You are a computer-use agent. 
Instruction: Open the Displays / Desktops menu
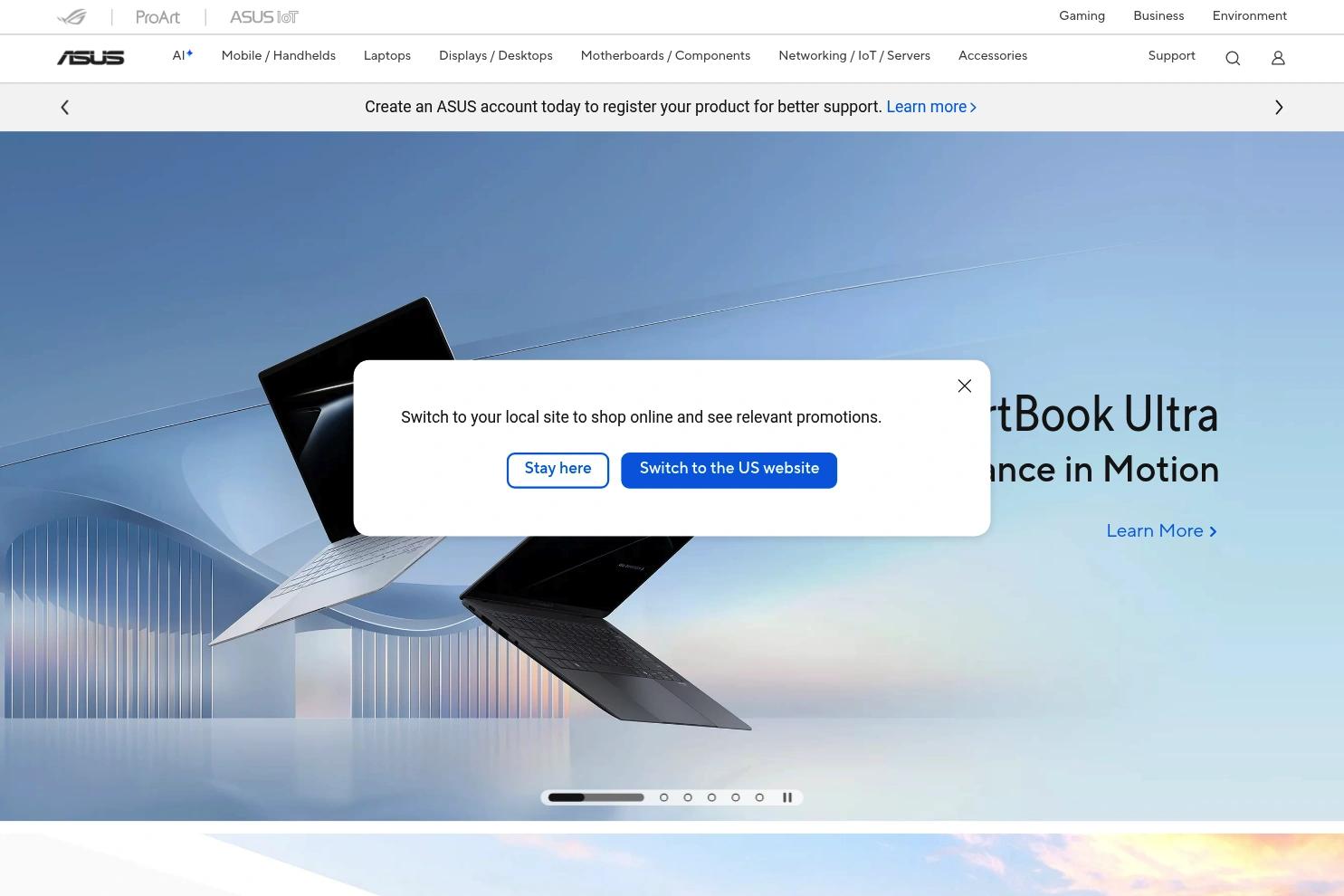[496, 56]
